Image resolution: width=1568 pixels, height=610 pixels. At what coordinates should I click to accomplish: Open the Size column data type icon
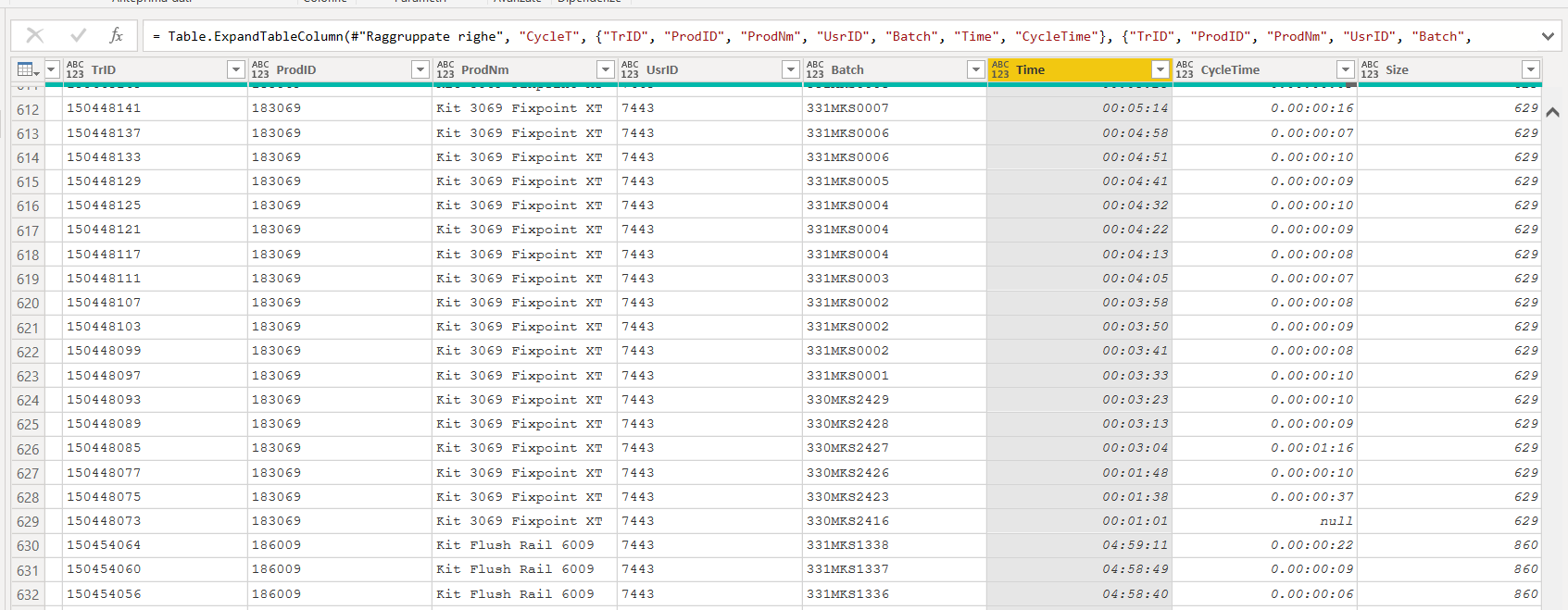(1370, 69)
